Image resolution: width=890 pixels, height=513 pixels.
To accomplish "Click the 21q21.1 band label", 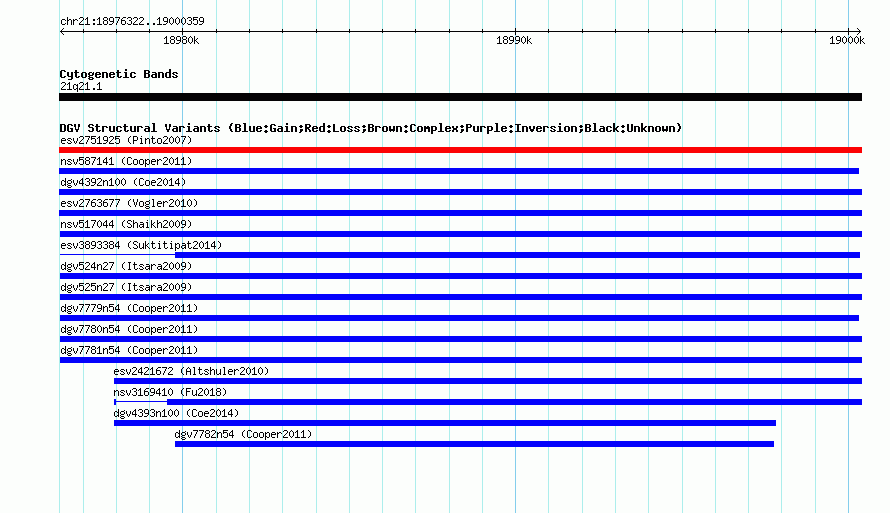I will tap(81, 86).
